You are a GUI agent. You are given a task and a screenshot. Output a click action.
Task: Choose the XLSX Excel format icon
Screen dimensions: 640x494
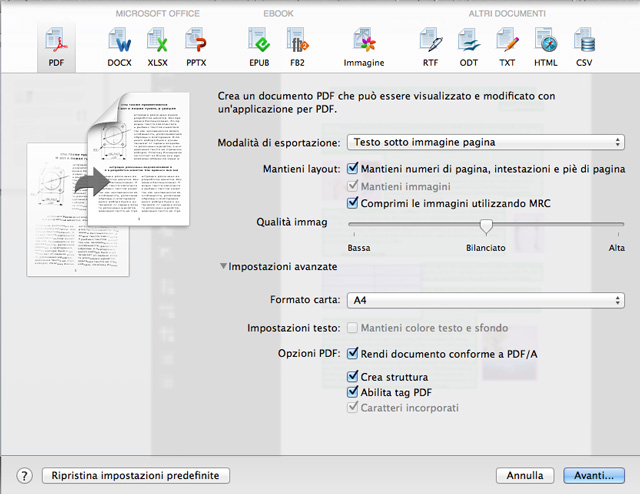click(158, 47)
